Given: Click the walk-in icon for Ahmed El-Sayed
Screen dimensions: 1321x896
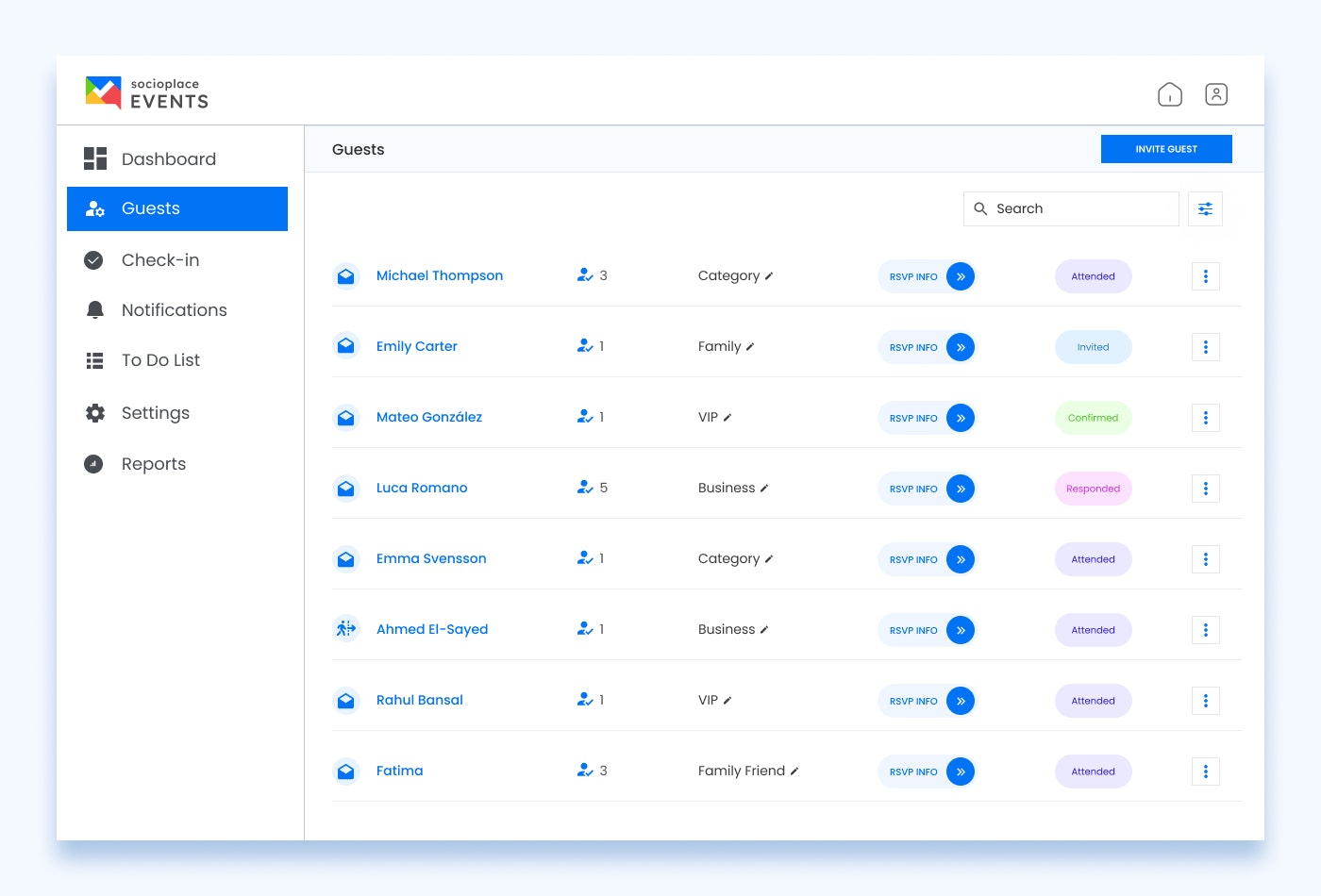Looking at the screenshot, I should click(x=346, y=629).
